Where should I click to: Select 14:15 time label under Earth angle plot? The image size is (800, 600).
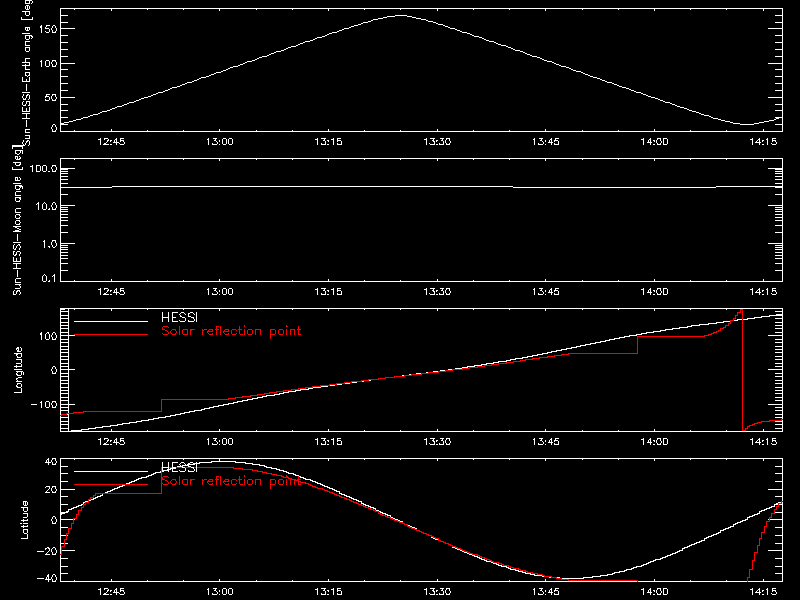click(x=763, y=141)
